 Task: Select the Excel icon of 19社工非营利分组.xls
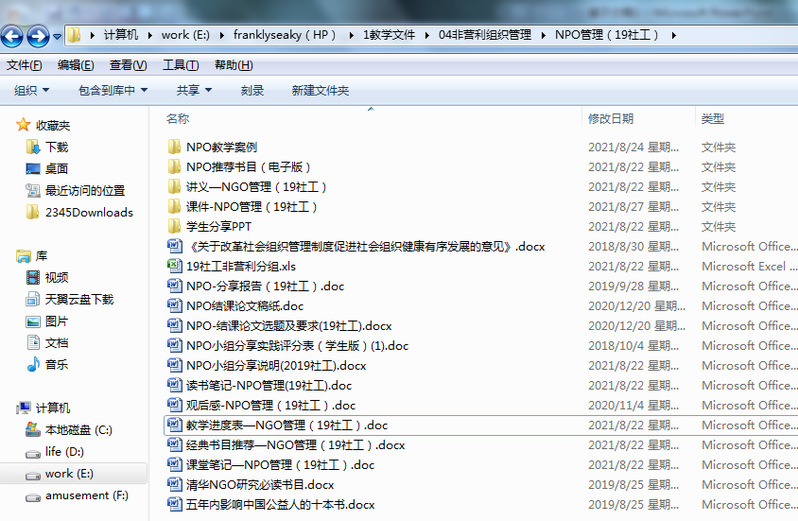[175, 267]
